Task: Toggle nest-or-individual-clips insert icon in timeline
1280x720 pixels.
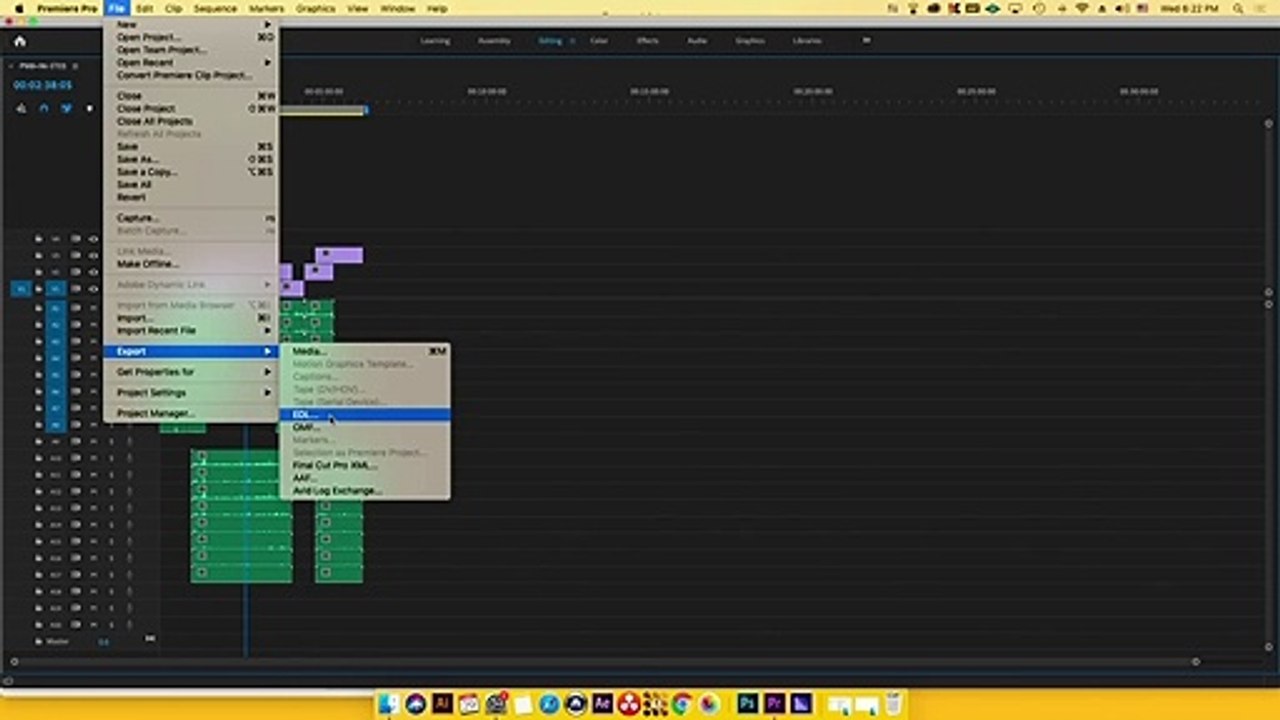Action: coord(20,108)
